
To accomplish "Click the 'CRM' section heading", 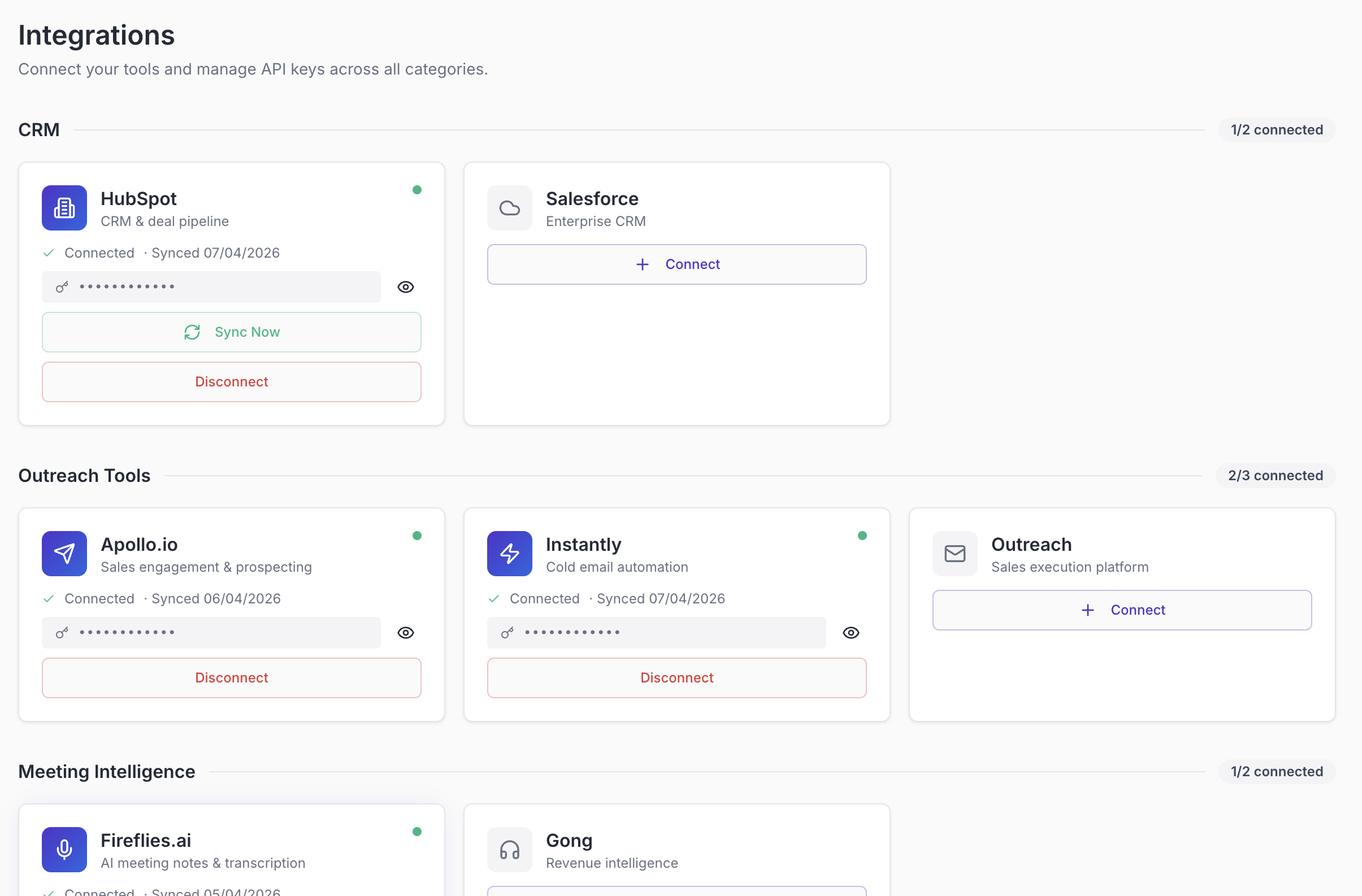I will (x=39, y=130).
